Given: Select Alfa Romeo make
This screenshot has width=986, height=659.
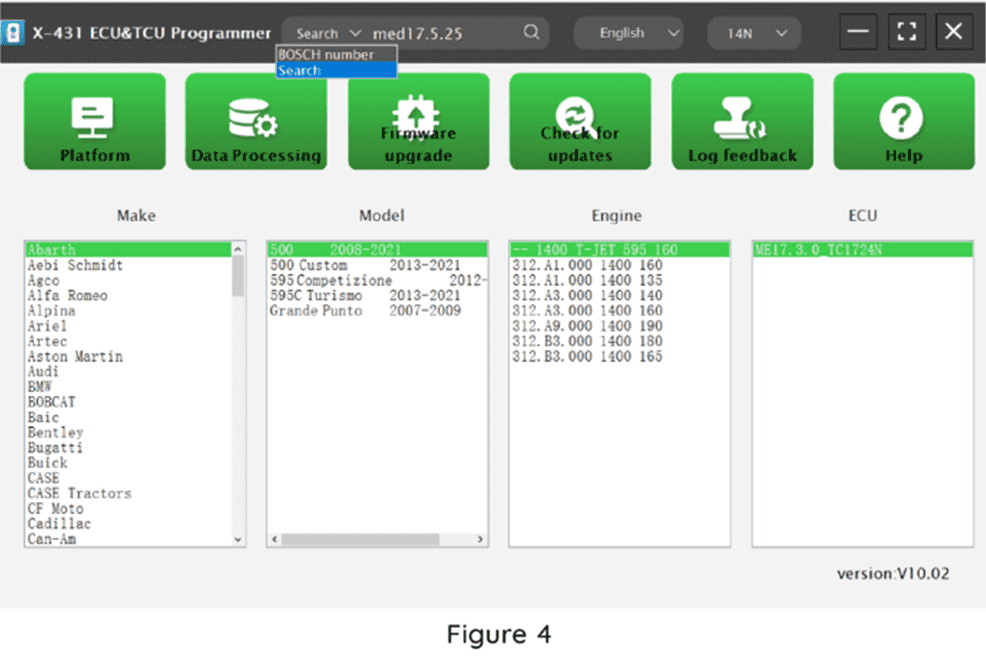Looking at the screenshot, I should click(128, 296).
